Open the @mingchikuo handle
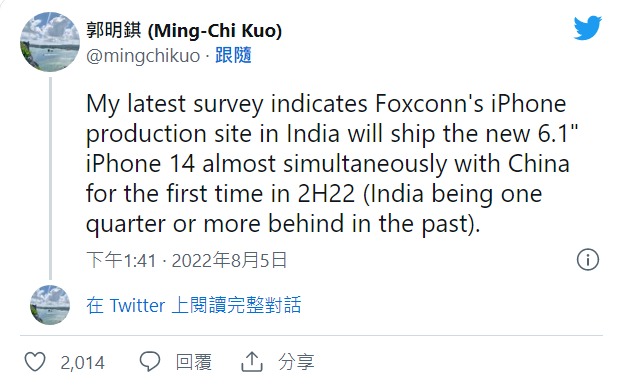 143,55
